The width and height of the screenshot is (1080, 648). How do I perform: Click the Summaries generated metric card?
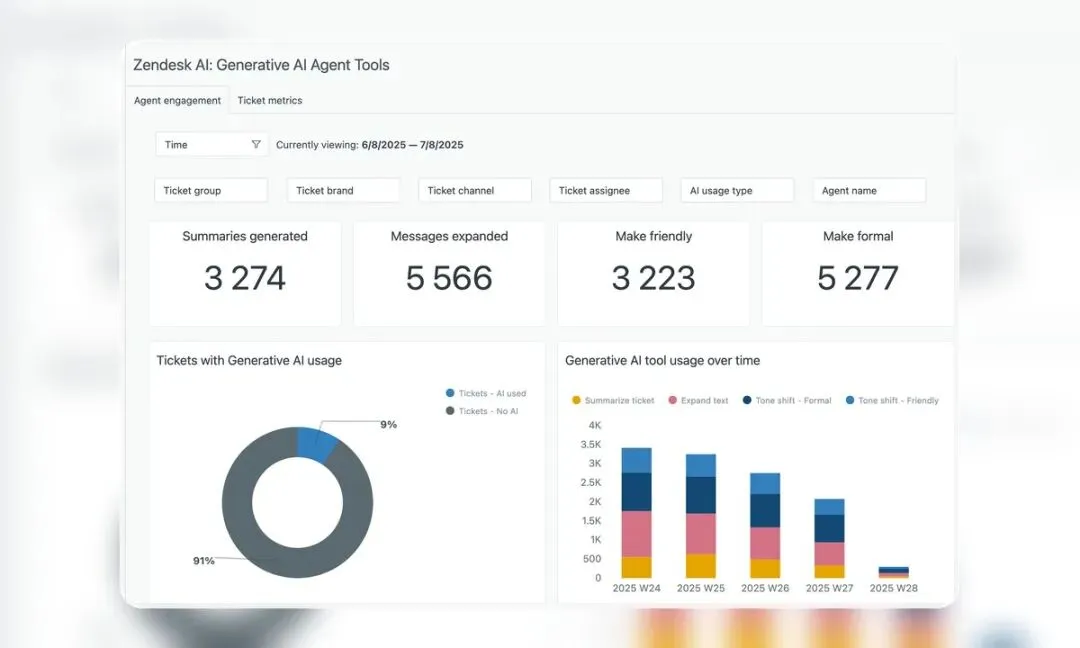coord(245,273)
